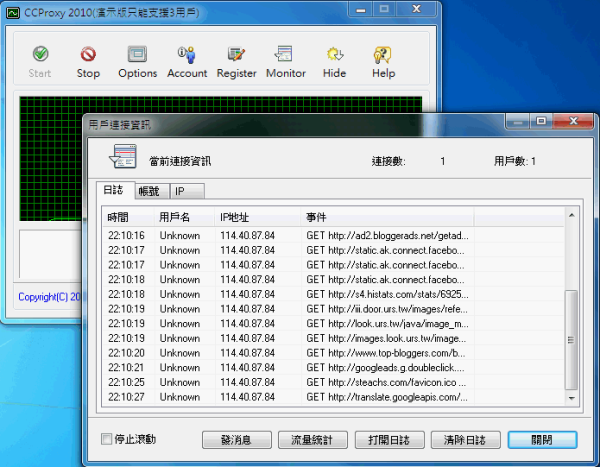Screen dimensions: 600x467
Task: Switch to the 日誌 tab
Action: (114, 190)
